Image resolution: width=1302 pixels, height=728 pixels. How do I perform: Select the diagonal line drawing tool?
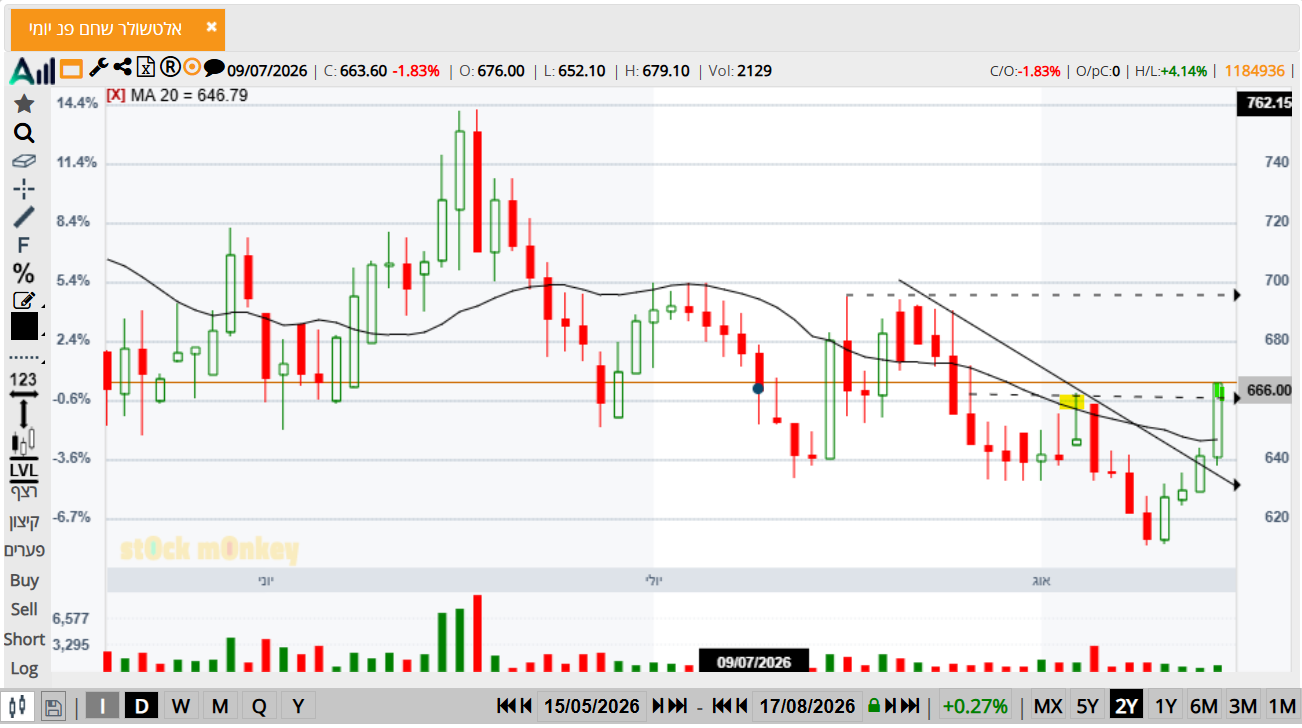pyautogui.click(x=24, y=217)
